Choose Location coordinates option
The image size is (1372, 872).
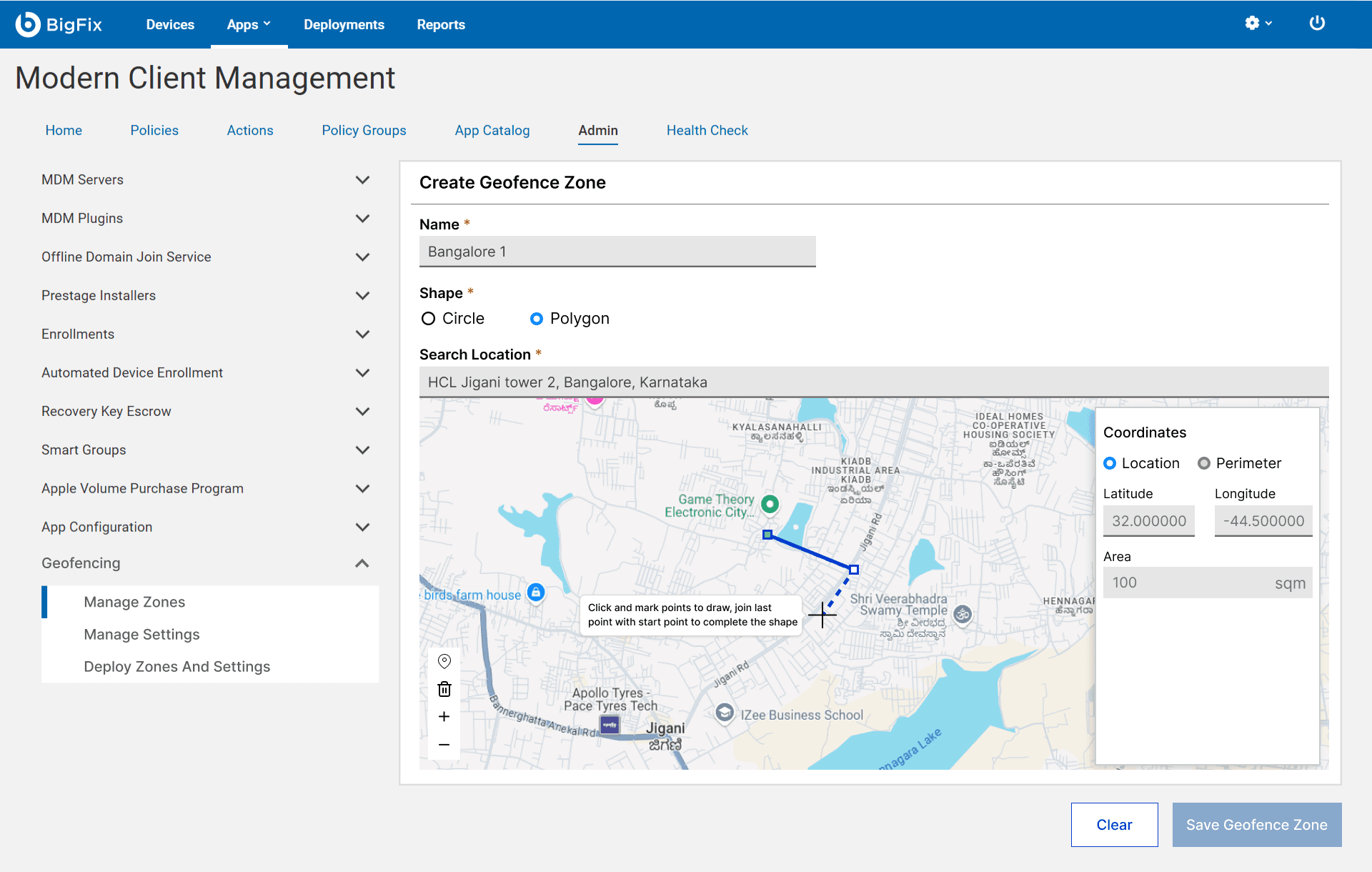pos(1110,463)
